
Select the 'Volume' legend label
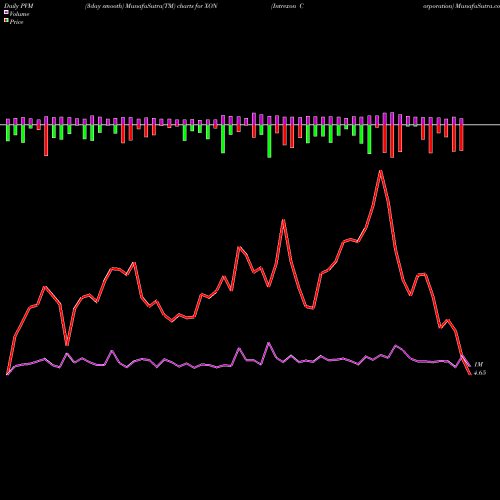coord(19,14)
